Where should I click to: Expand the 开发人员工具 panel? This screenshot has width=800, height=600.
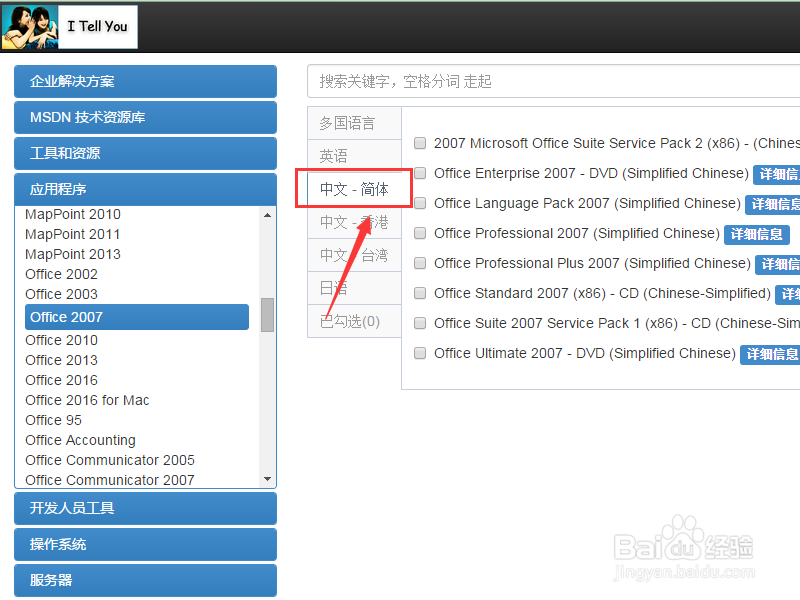(x=145, y=508)
